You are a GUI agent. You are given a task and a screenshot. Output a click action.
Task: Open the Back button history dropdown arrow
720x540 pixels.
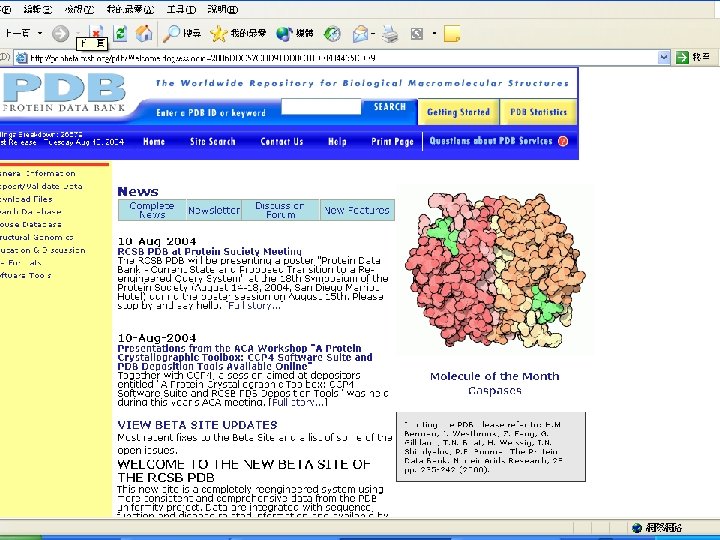pos(40,33)
